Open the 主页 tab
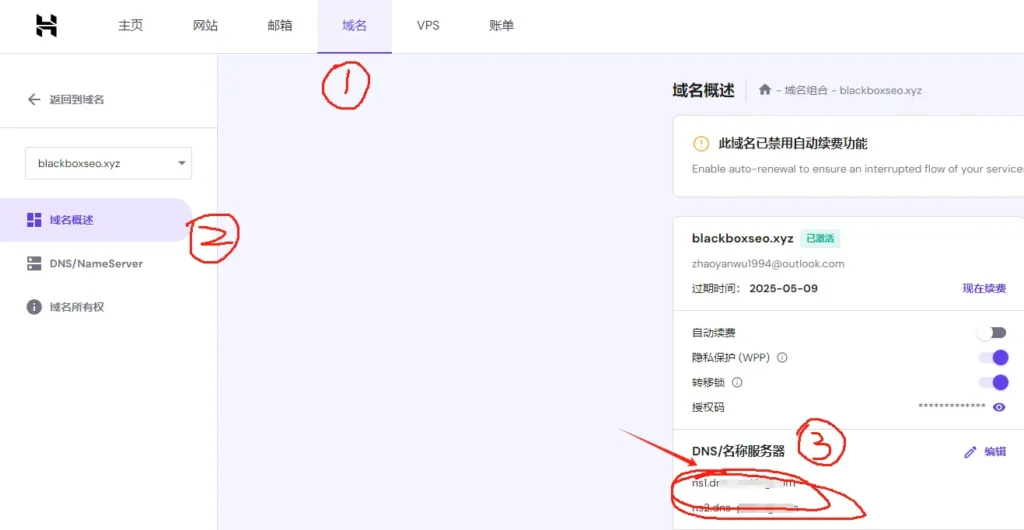The width and height of the screenshot is (1024, 530). pos(131,26)
